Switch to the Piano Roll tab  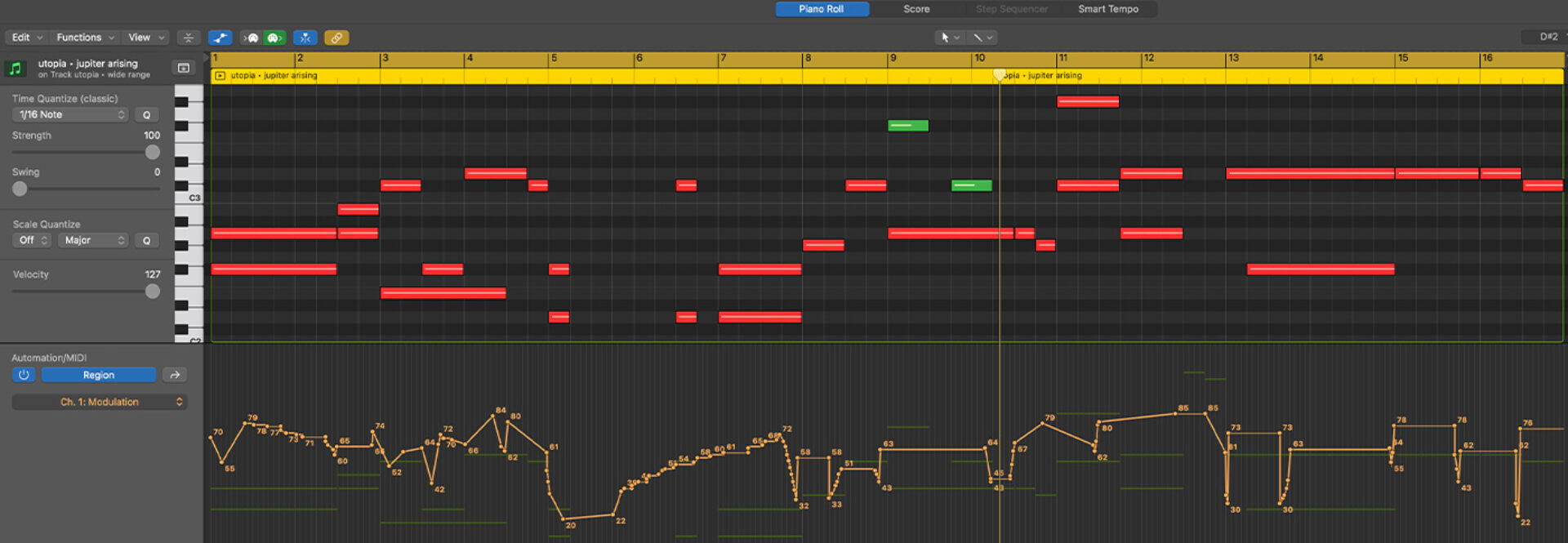click(822, 9)
